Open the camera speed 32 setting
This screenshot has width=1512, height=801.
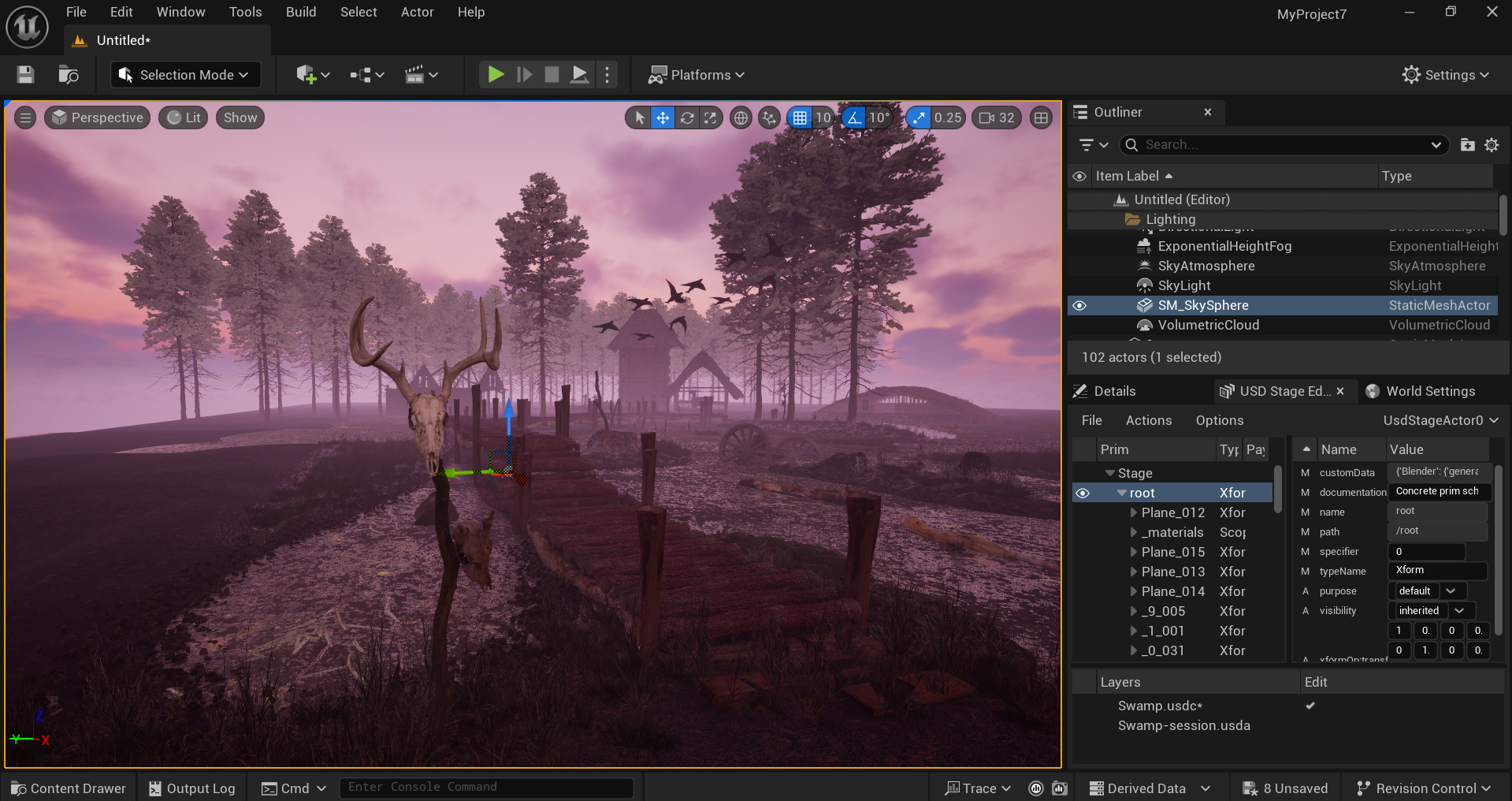pyautogui.click(x=997, y=117)
